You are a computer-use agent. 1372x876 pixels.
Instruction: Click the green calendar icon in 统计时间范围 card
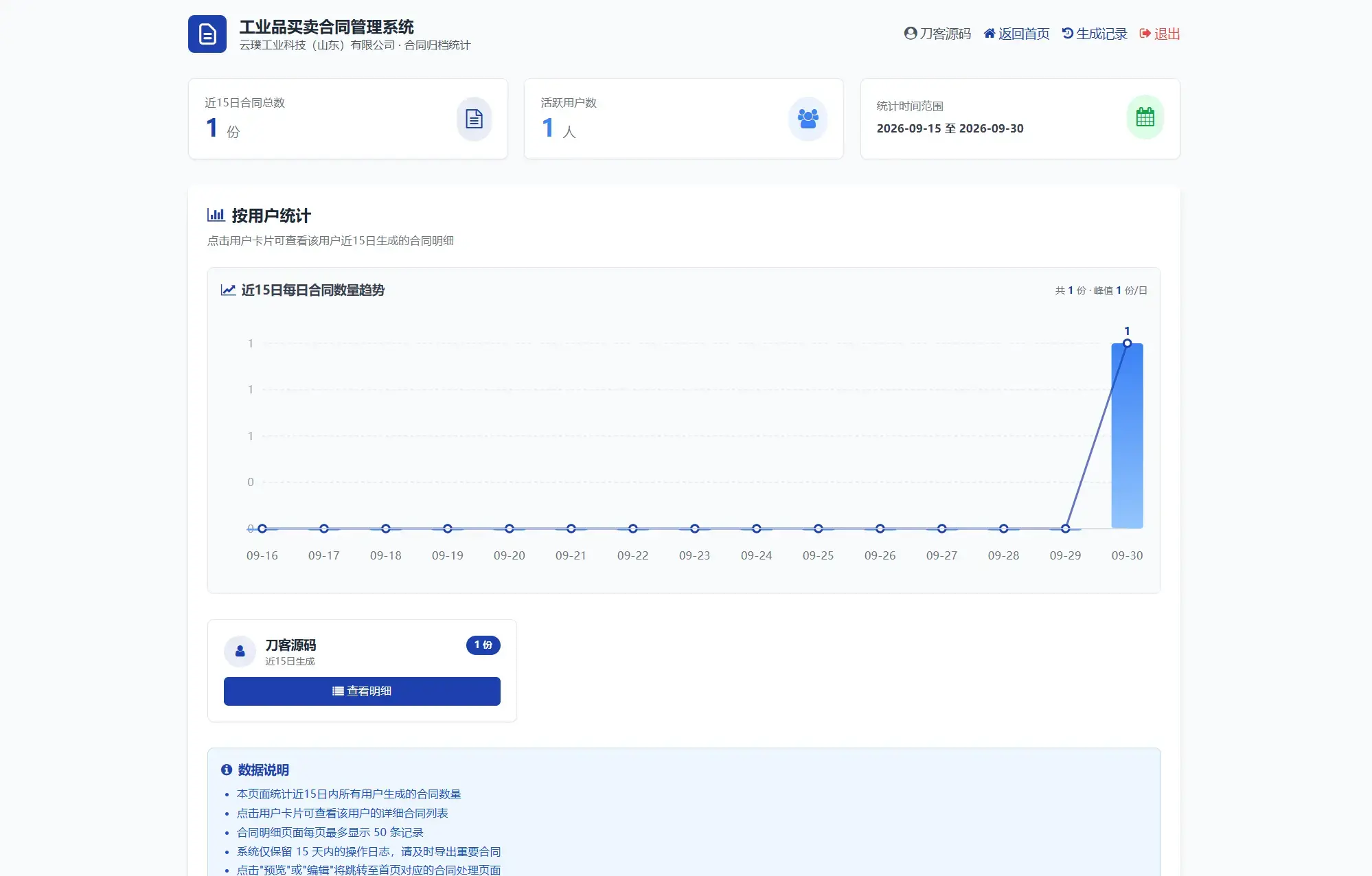1145,117
